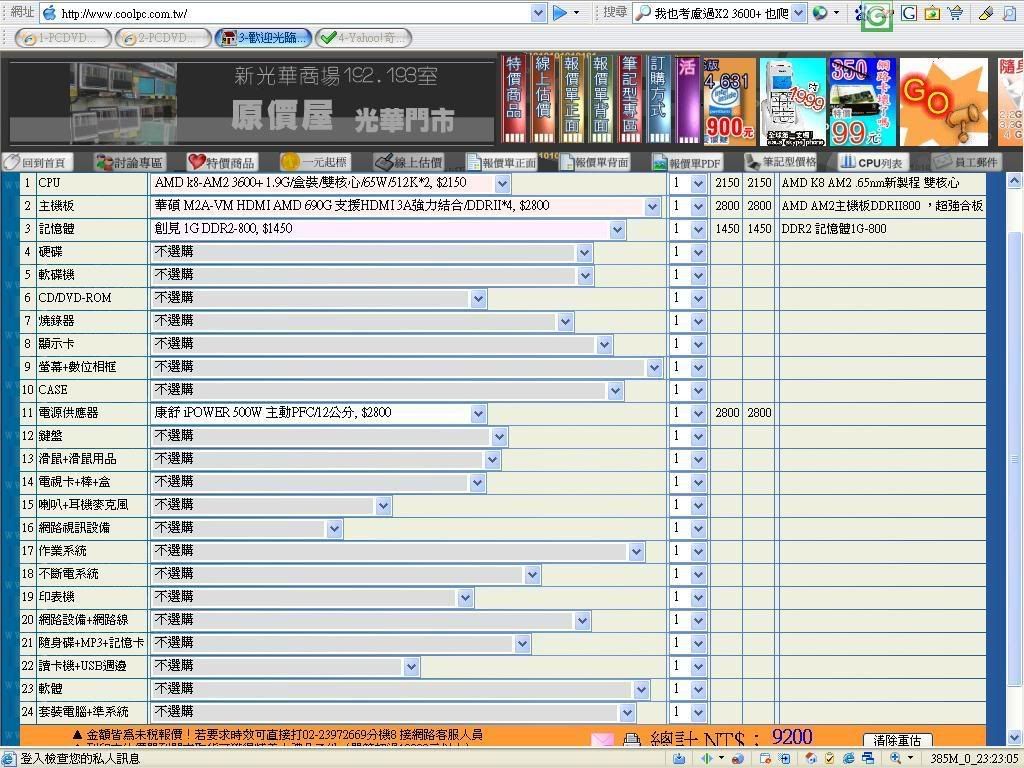Click status text 登入檢查您的私人訊息
Image resolution: width=1024 pixels, height=768 pixels.
point(80,758)
